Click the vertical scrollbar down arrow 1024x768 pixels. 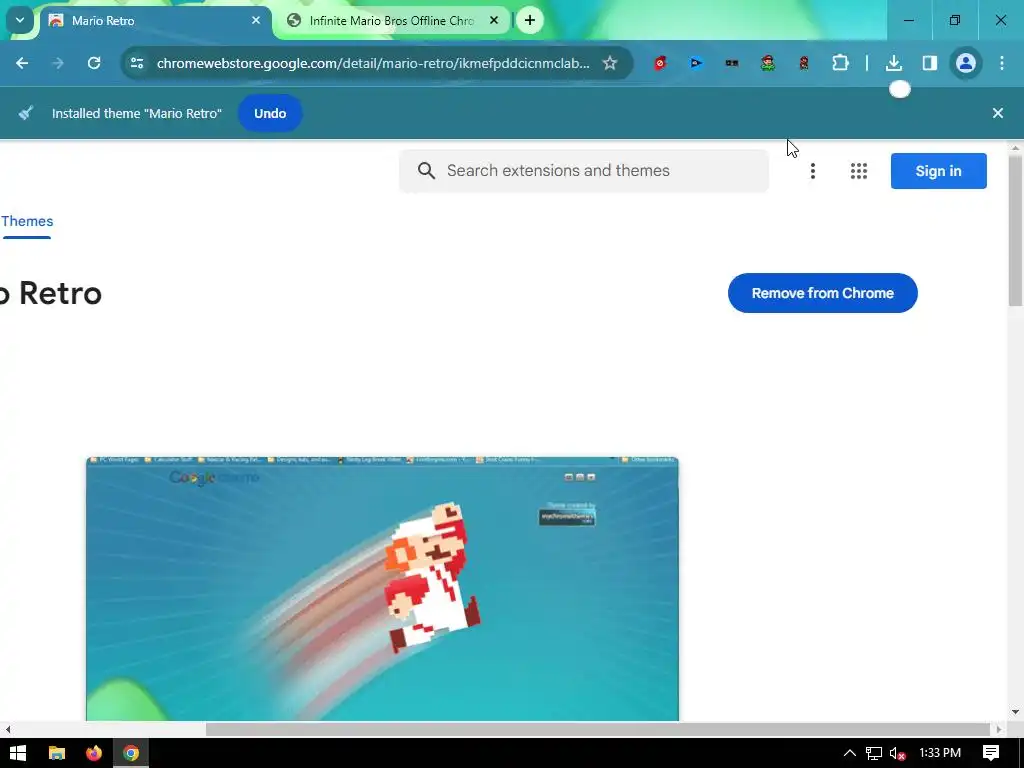click(1015, 712)
